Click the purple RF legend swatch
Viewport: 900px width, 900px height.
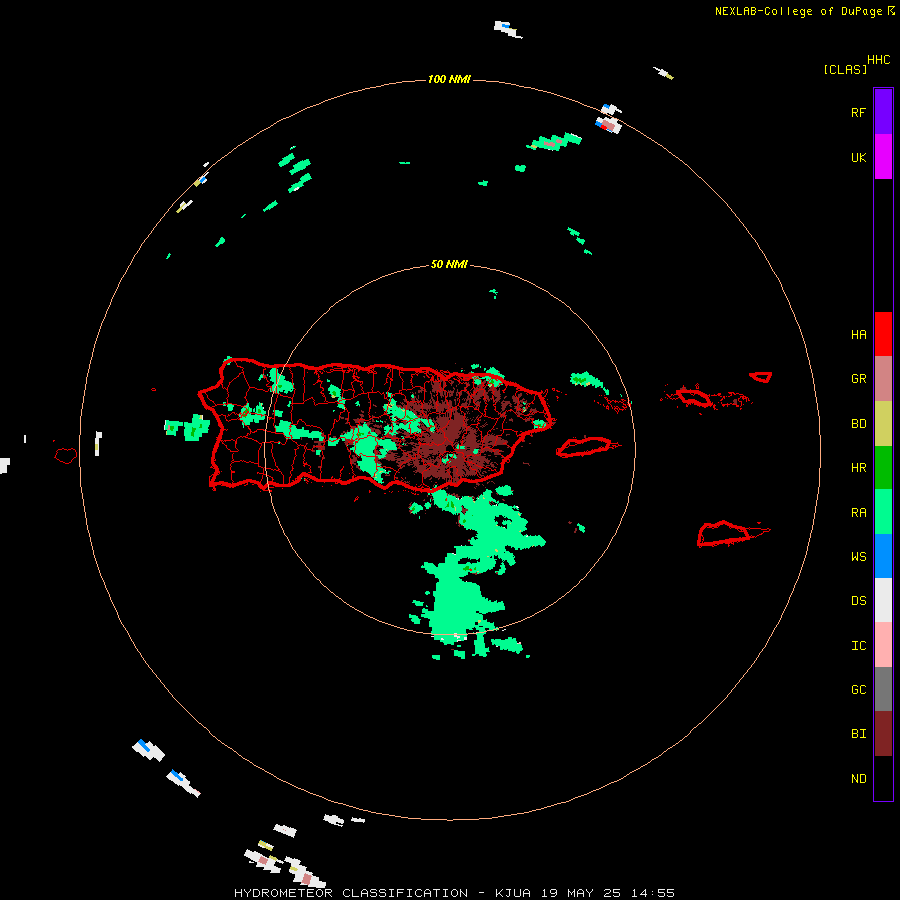(x=883, y=112)
